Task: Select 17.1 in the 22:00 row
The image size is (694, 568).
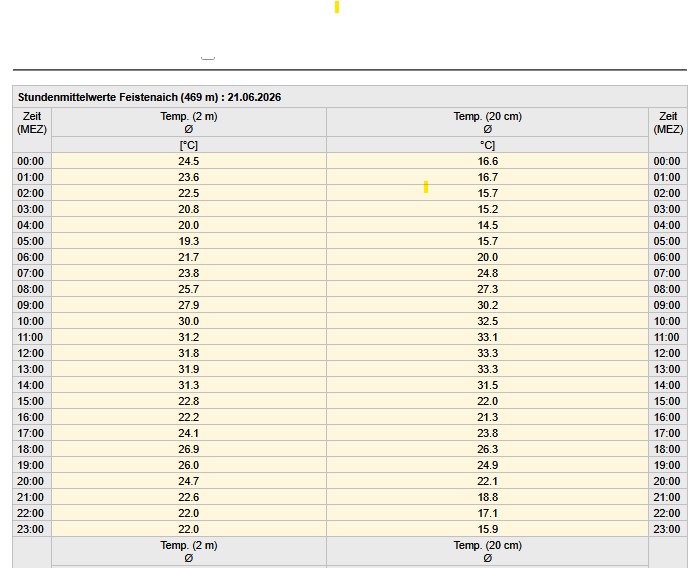Action: [487, 513]
